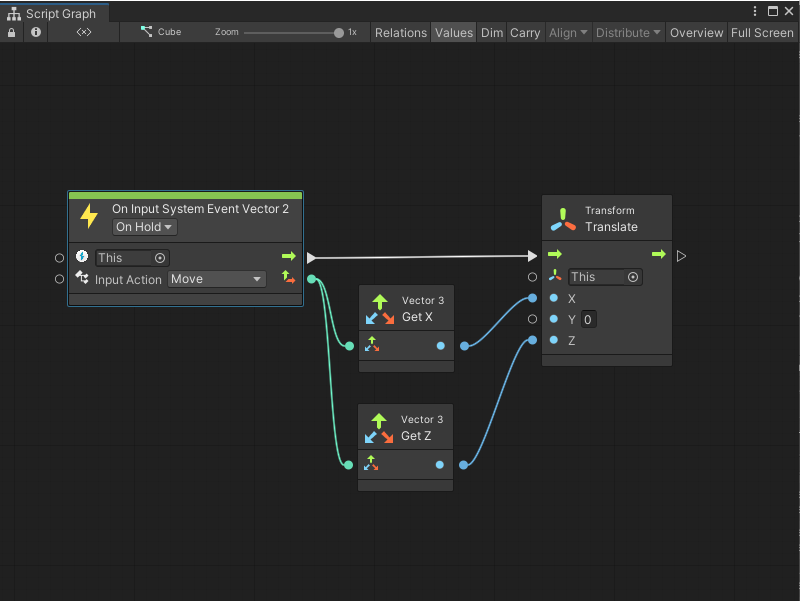Click the lock graph icon

(10, 32)
